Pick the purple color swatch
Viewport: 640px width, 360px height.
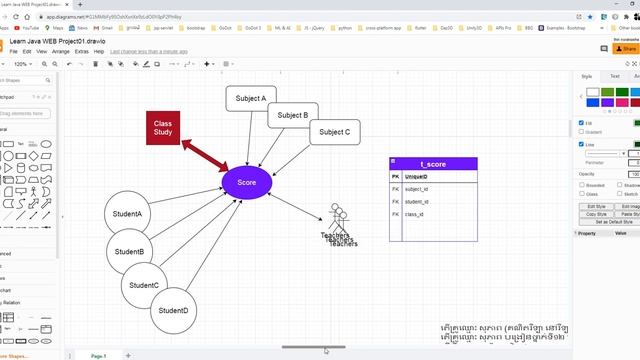pyautogui.click(x=607, y=102)
